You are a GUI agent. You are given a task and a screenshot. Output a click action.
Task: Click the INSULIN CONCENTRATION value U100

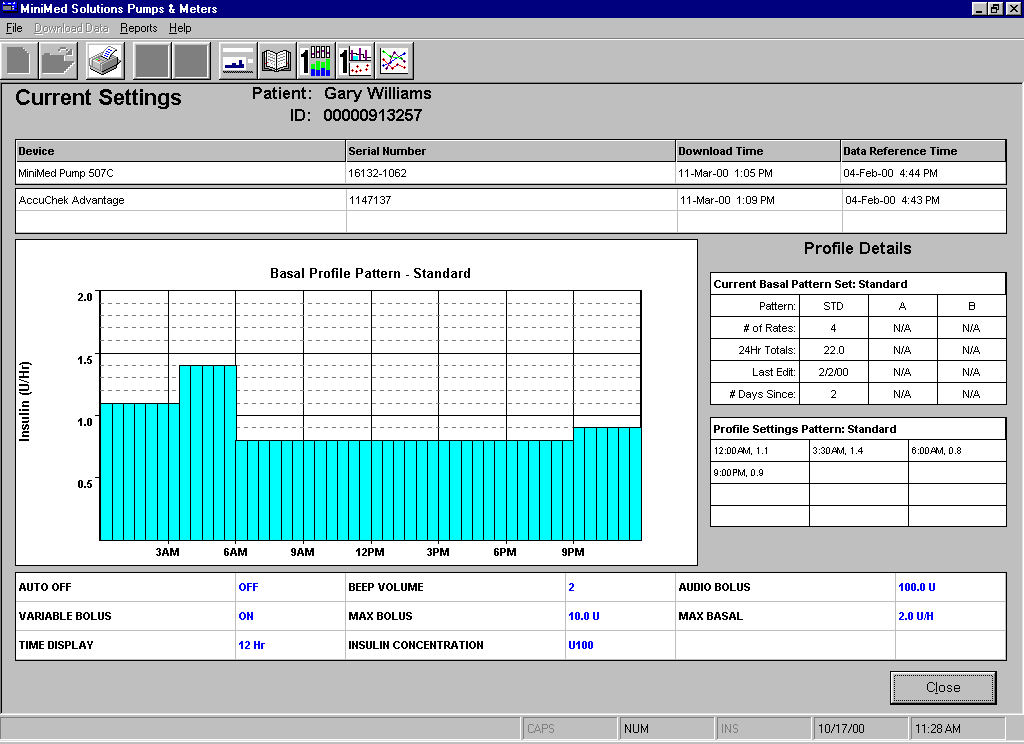point(581,645)
